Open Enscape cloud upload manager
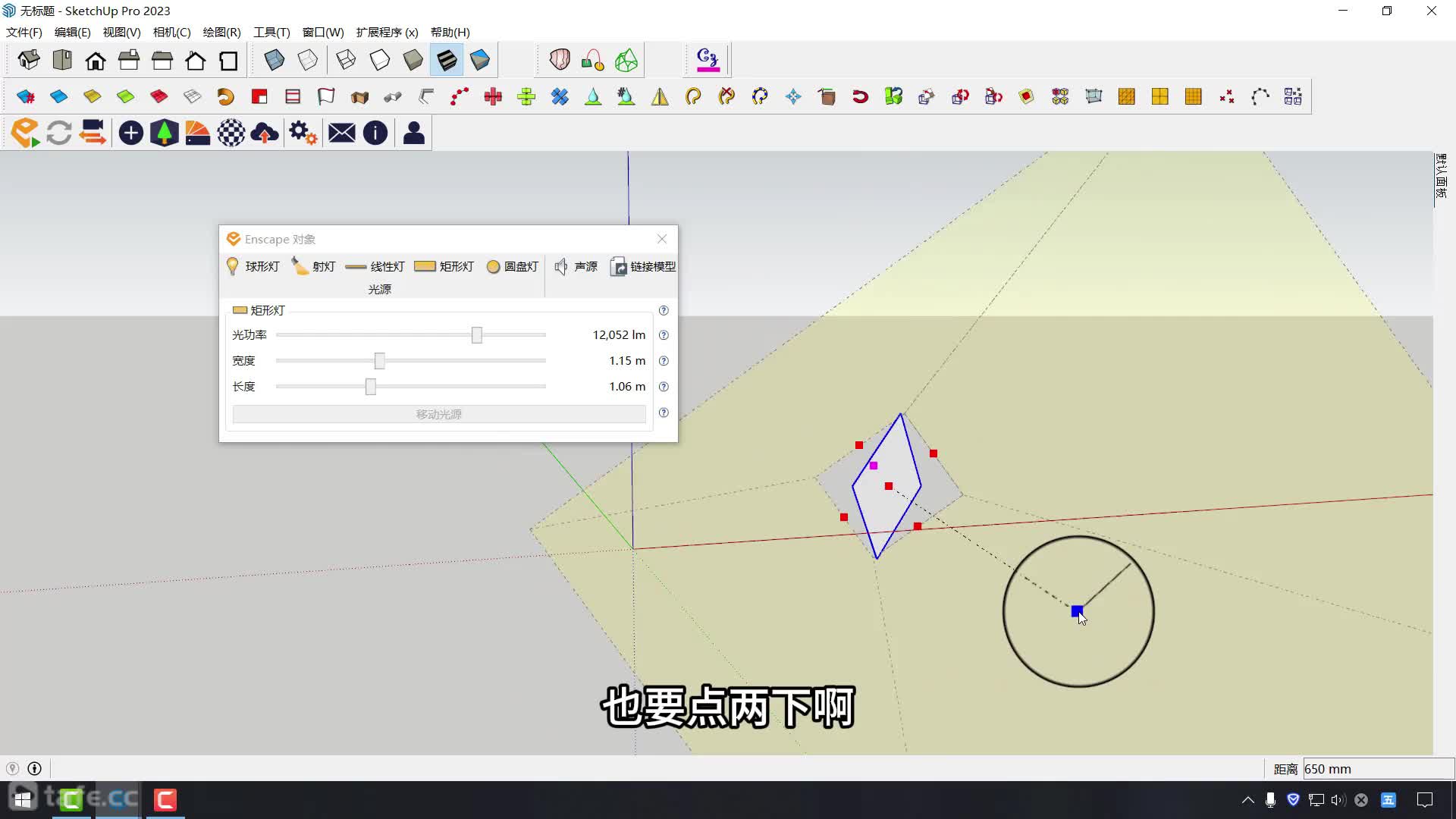 coord(264,133)
